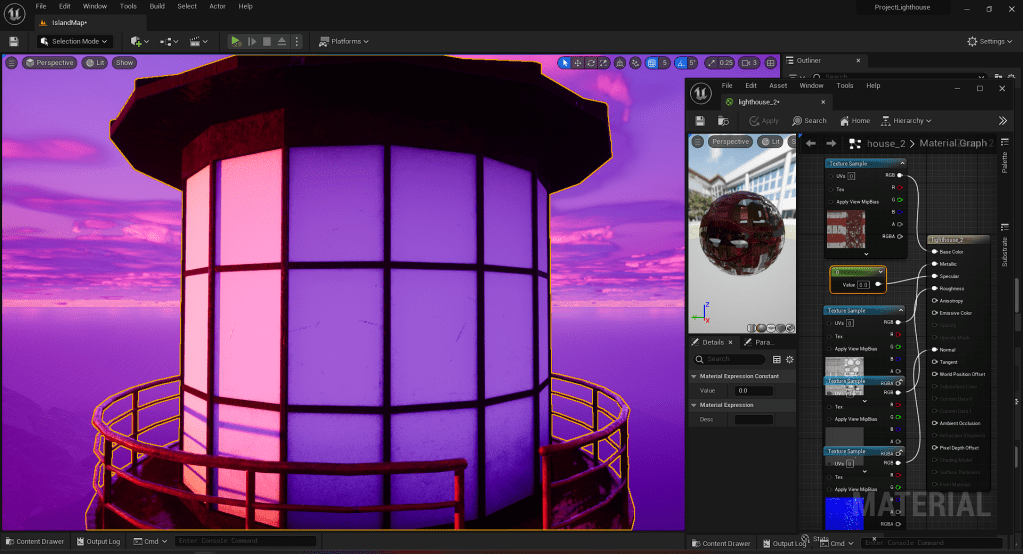This screenshot has height=554, width=1023.
Task: Click the material editor save icon
Action: (701, 120)
